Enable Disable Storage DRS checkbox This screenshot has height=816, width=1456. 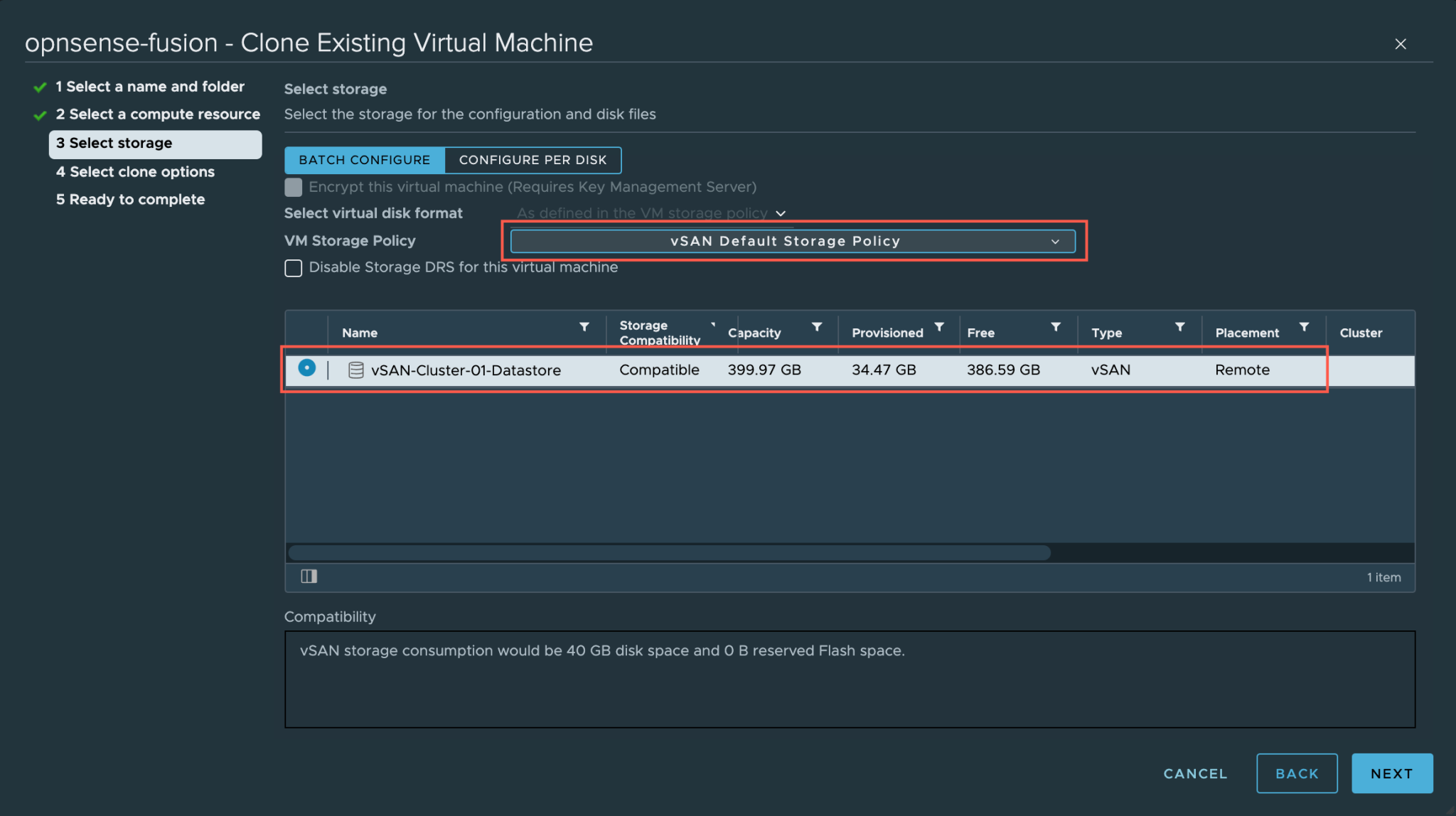coord(293,268)
